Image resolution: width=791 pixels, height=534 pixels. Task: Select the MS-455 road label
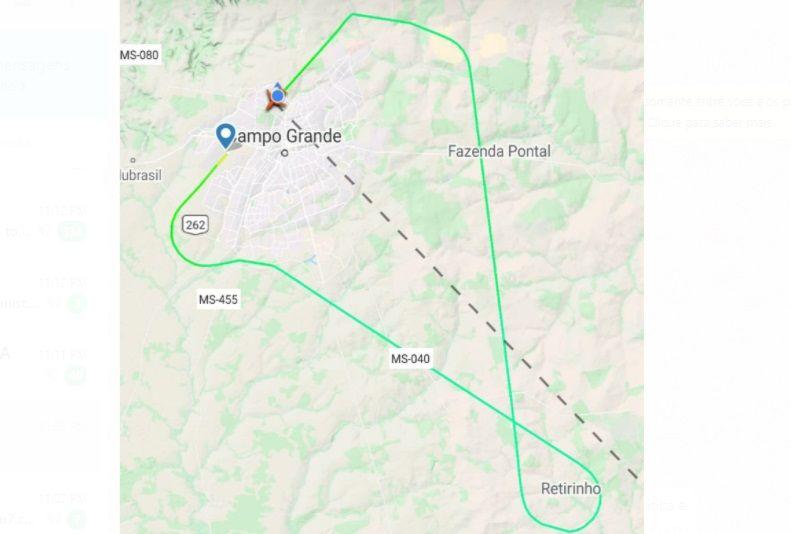(218, 300)
